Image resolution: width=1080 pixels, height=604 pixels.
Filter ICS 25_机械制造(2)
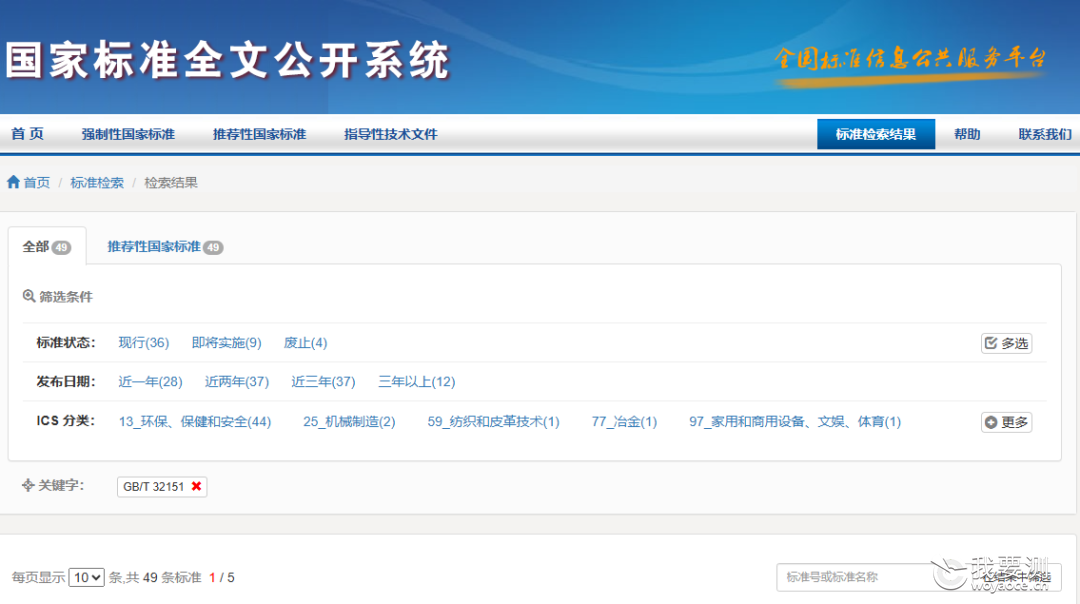[349, 421]
